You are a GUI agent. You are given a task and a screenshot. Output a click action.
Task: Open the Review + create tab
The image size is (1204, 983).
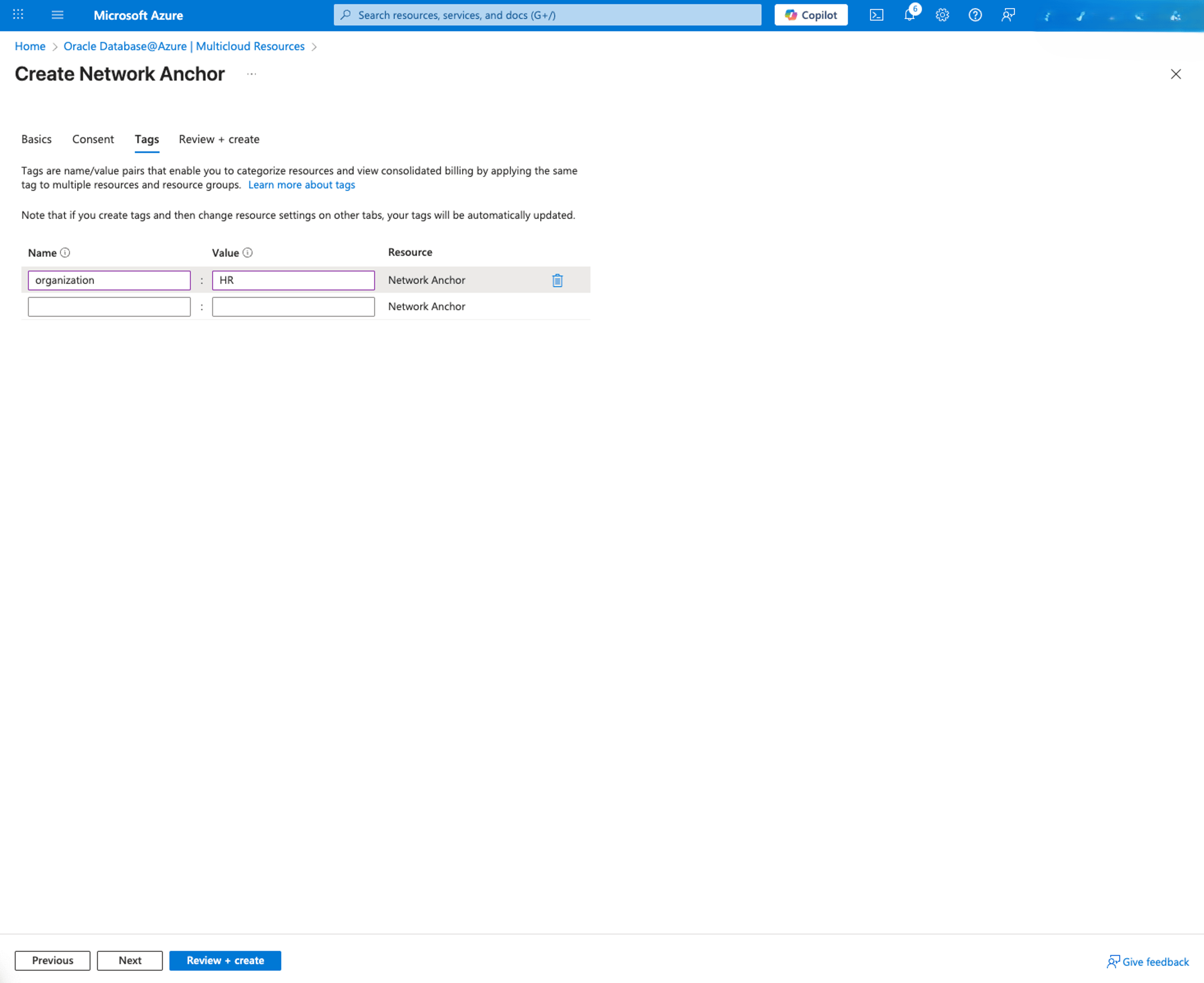[218, 139]
